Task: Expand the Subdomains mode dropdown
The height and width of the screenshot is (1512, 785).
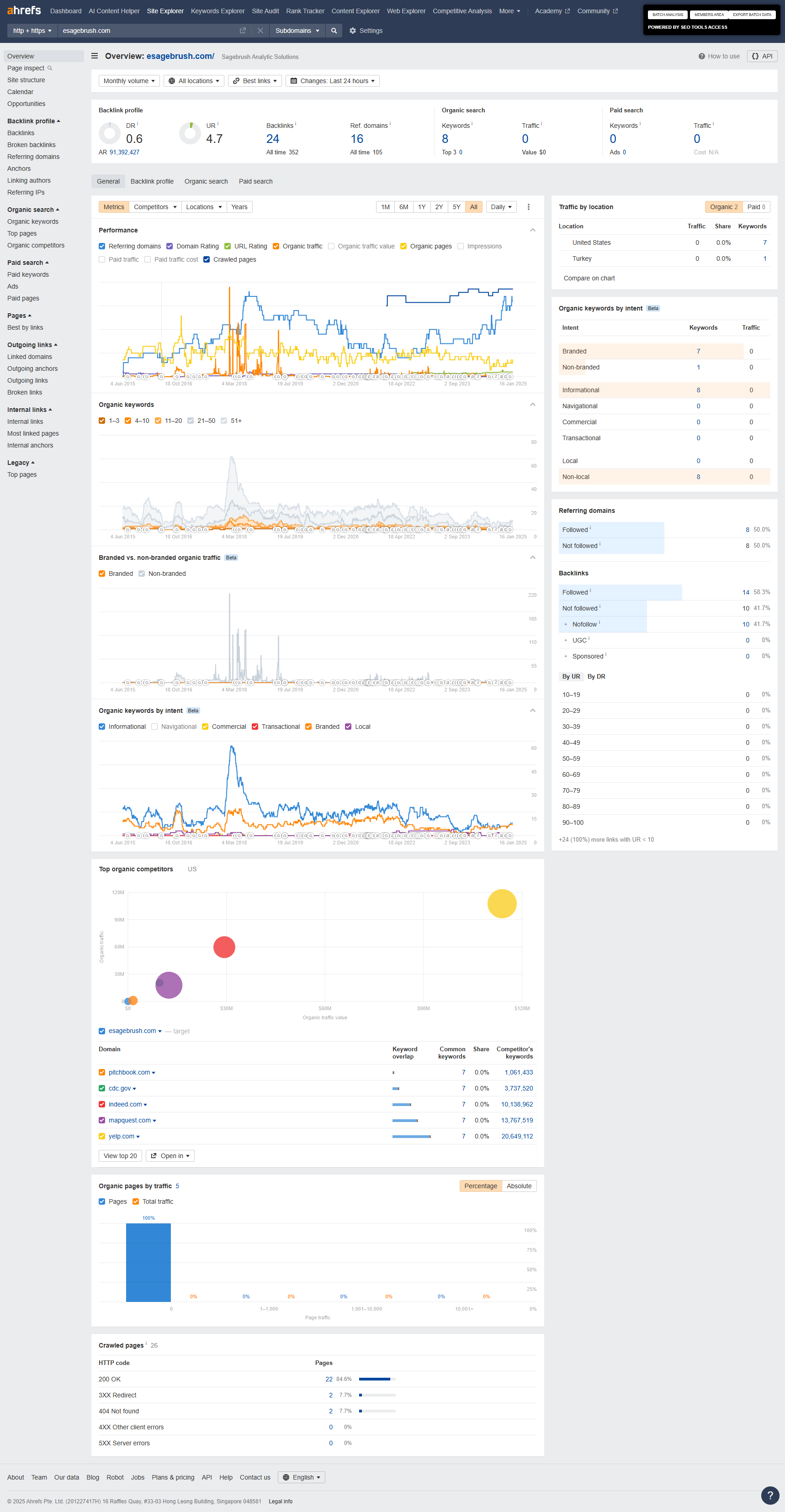Action: click(297, 31)
